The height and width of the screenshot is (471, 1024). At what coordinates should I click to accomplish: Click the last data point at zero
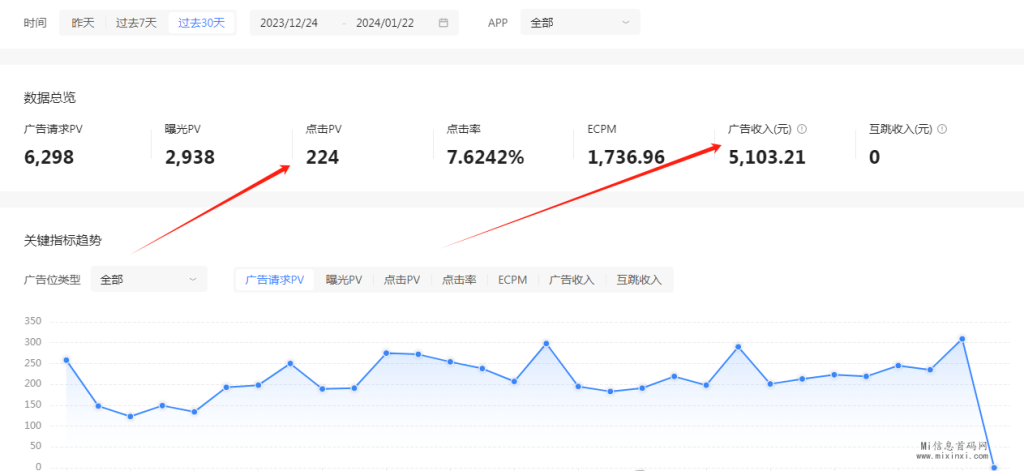994,467
